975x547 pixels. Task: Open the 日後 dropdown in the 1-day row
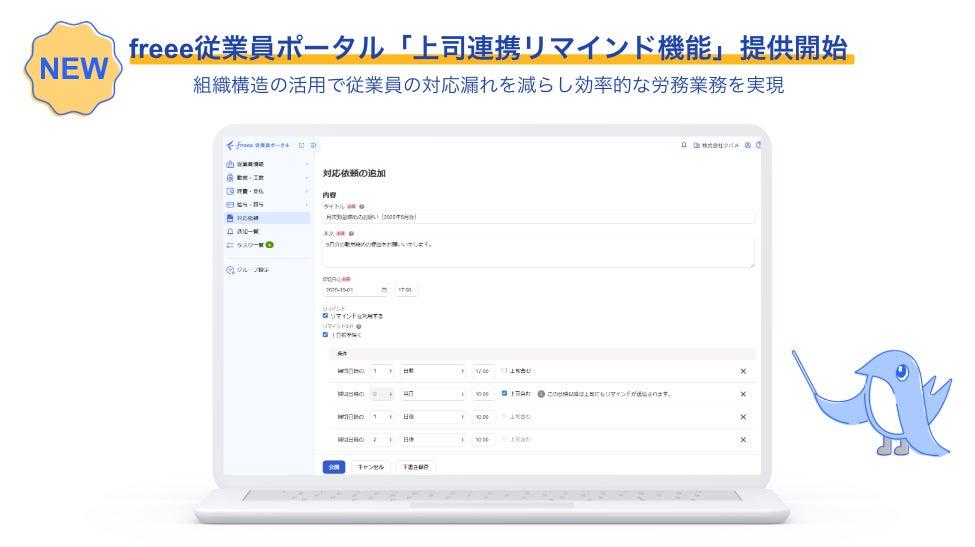(433, 417)
